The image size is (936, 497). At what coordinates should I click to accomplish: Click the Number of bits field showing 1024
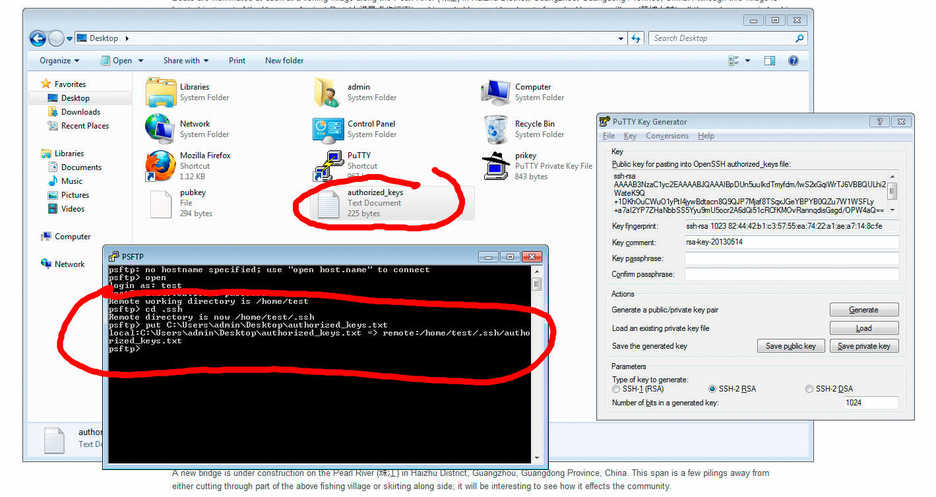(x=870, y=403)
